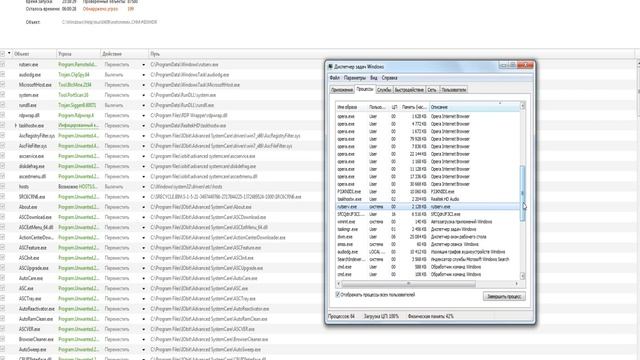This screenshot has height=360, width=640.
Task: Open action dropdown for AscRegistryFilter.sys row
Action: pos(143,136)
